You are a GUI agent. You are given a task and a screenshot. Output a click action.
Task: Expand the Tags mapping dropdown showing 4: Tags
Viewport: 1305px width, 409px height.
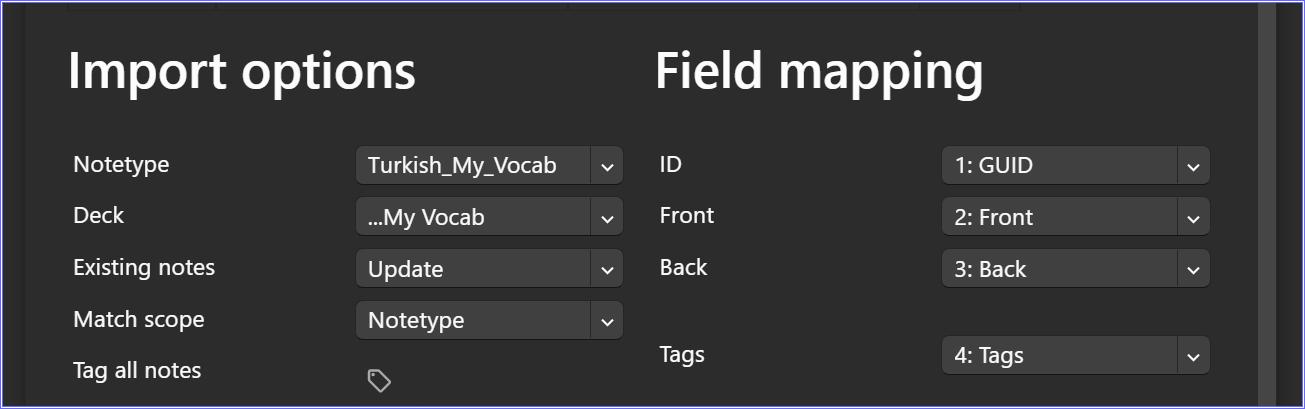[x=1075, y=355]
